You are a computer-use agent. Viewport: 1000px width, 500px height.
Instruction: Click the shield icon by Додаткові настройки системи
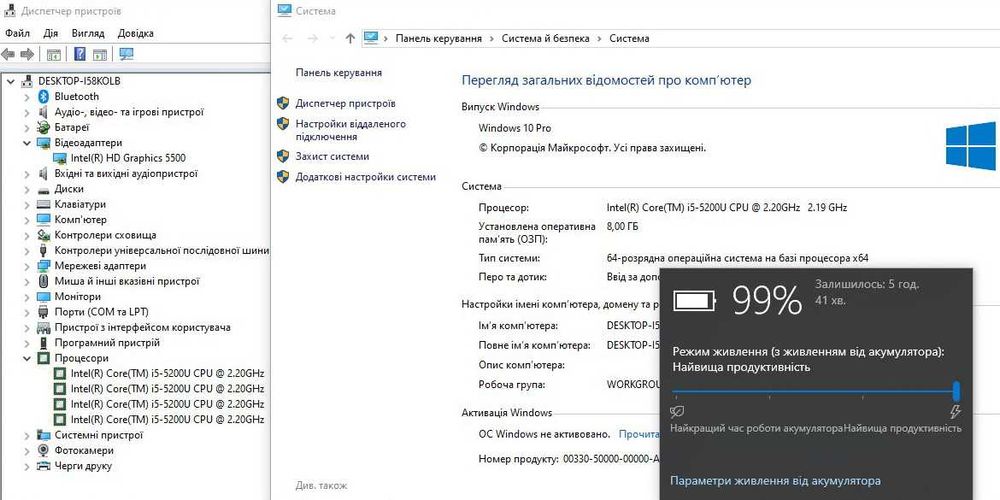pyautogui.click(x=283, y=177)
